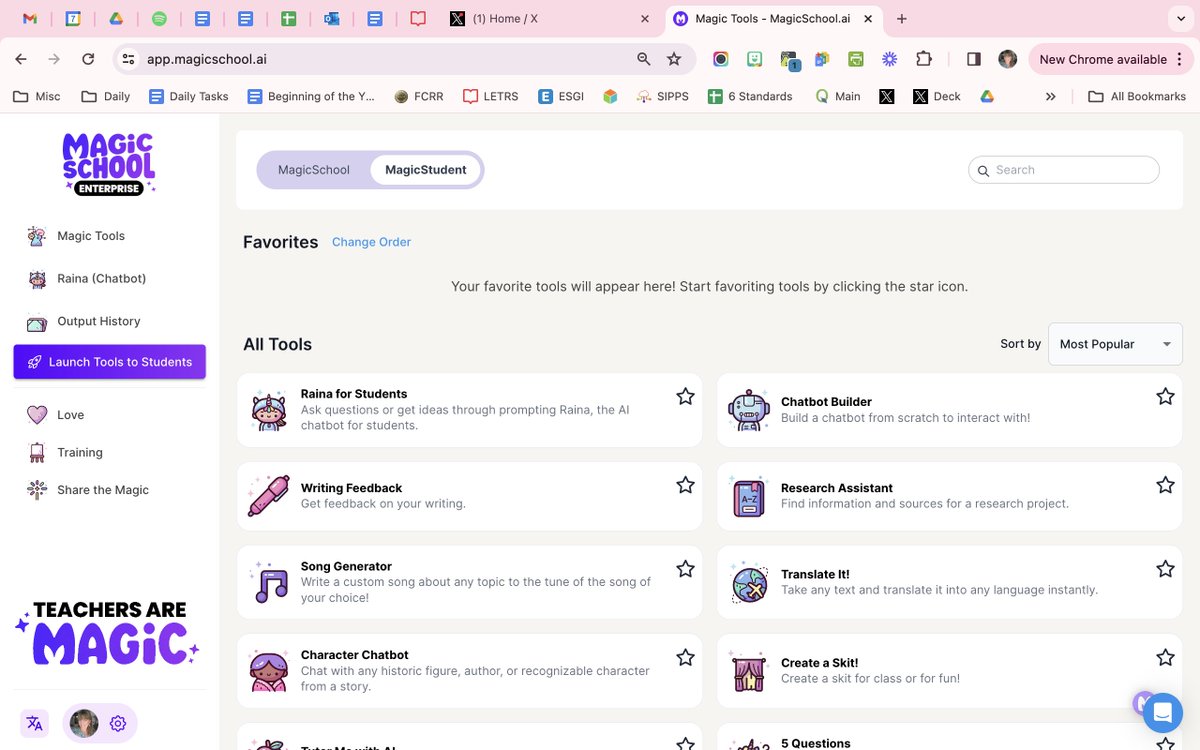1200x750 pixels.
Task: Open the Chrome extensions puzzle icon
Action: 923,59
